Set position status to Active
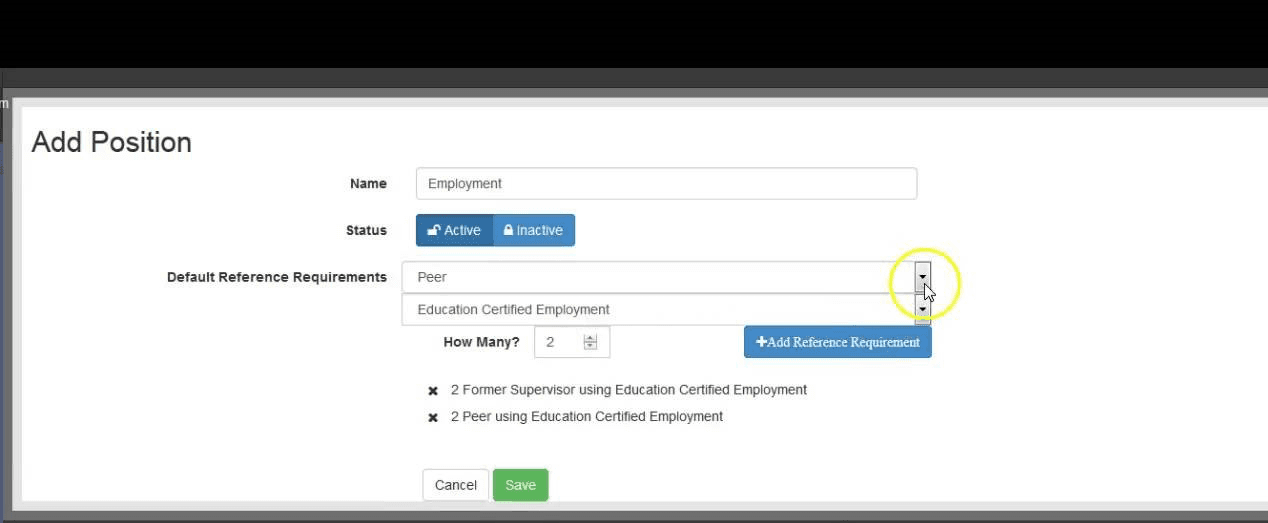 point(454,230)
